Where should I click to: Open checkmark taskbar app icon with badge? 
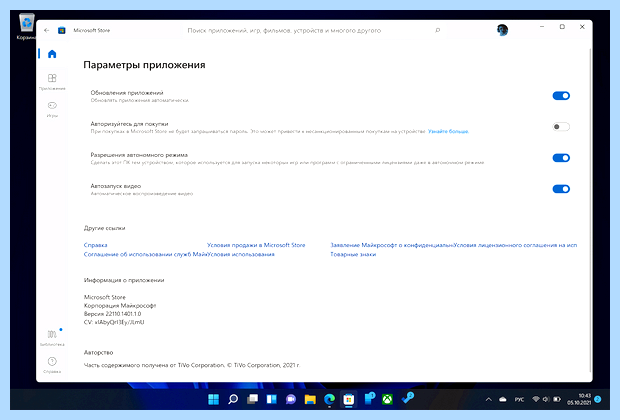pyautogui.click(x=407, y=398)
